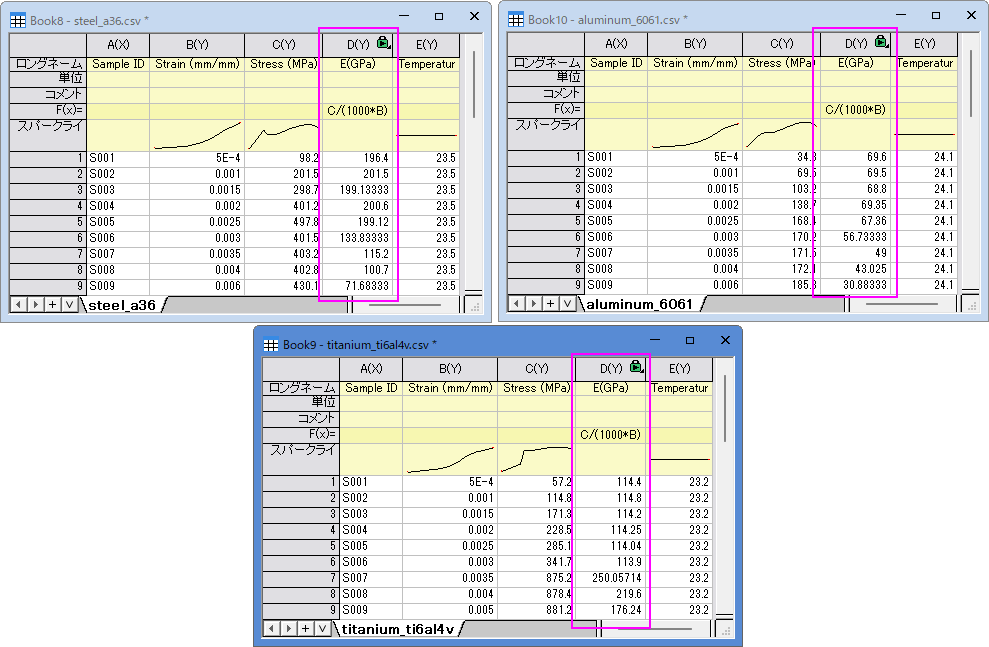Image resolution: width=989 pixels, height=647 pixels.
Task: Select column E(Y) header in Book9
Action: click(x=680, y=368)
